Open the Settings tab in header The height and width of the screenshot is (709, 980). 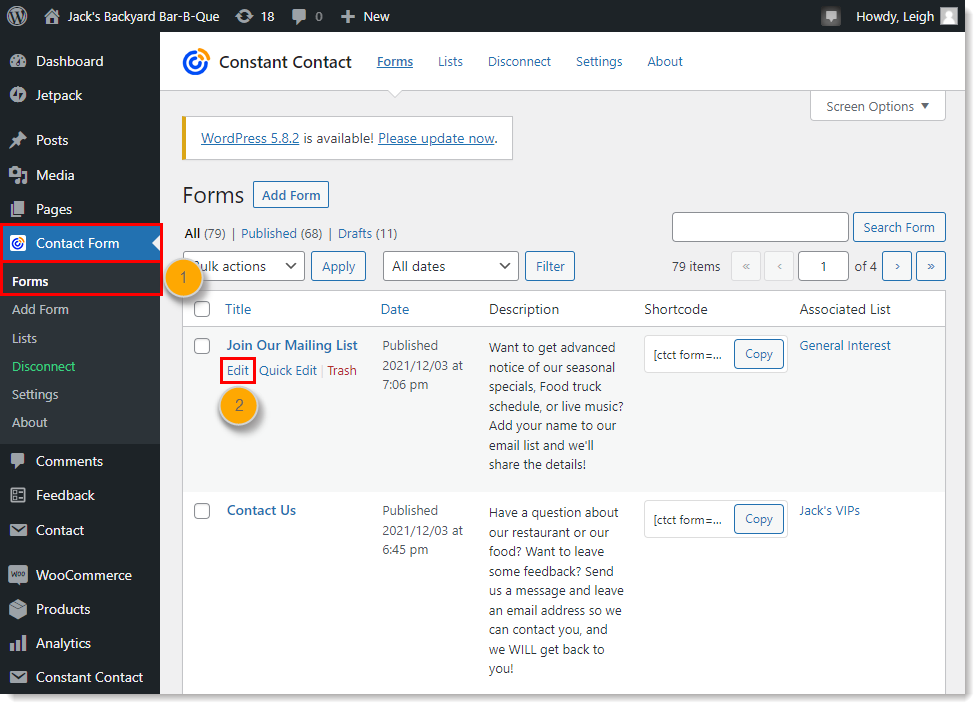tap(599, 61)
